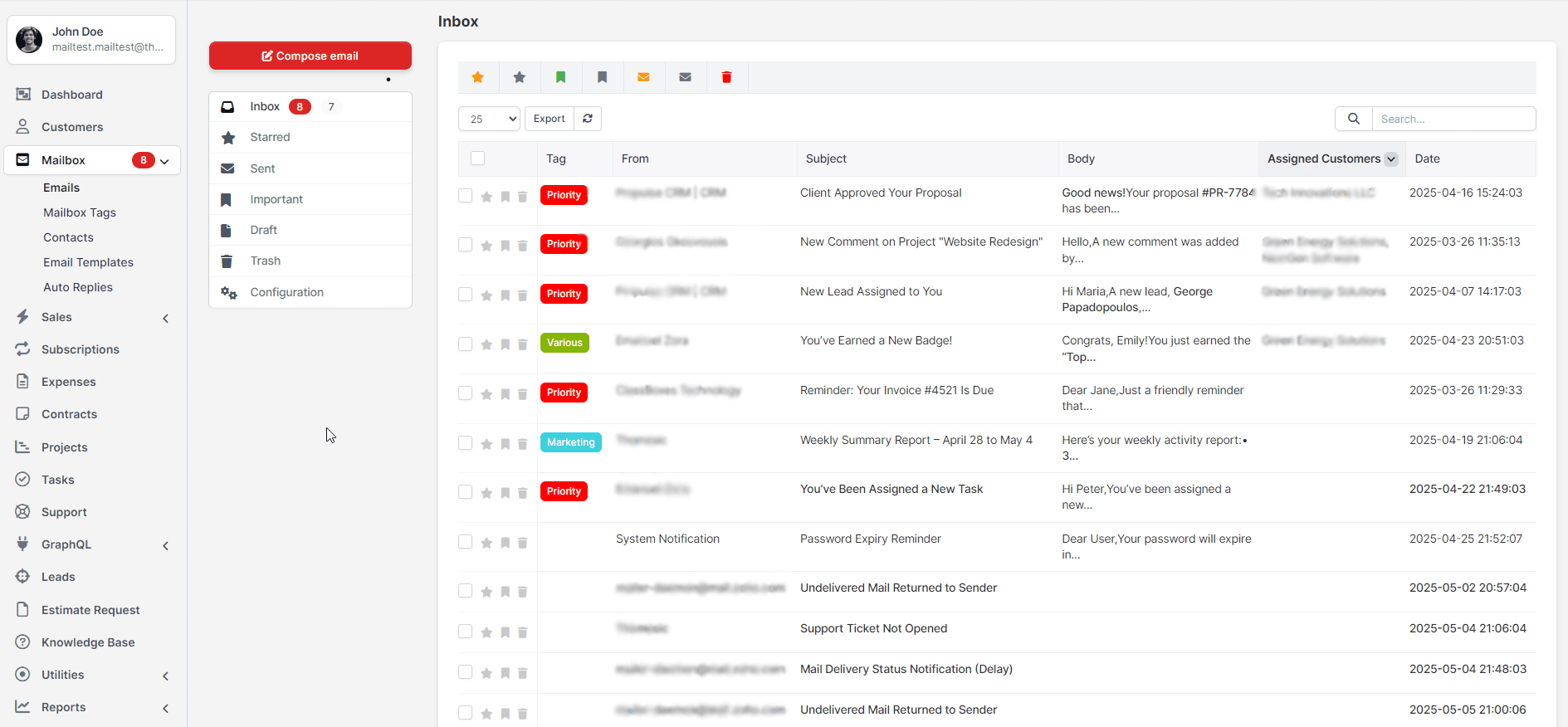Image resolution: width=1568 pixels, height=727 pixels.
Task: Collapse the Mailbox sidebar menu
Action: pyautogui.click(x=164, y=161)
